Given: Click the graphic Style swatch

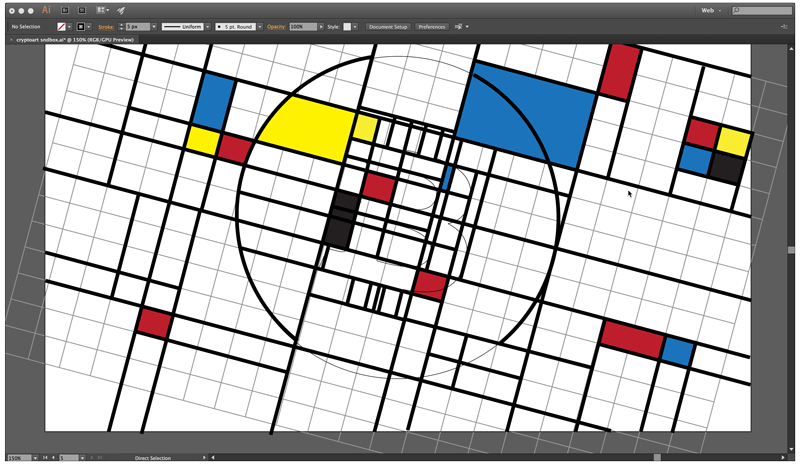Looking at the screenshot, I should 347,27.
